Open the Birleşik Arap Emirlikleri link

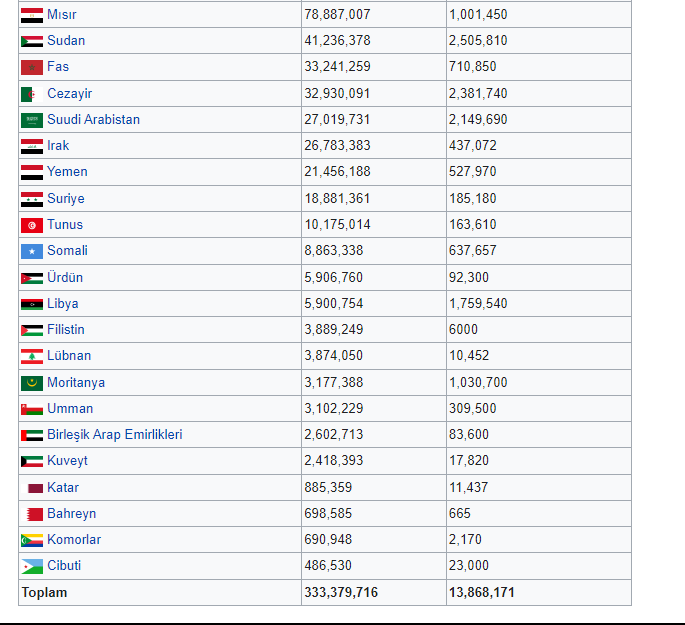pos(114,435)
